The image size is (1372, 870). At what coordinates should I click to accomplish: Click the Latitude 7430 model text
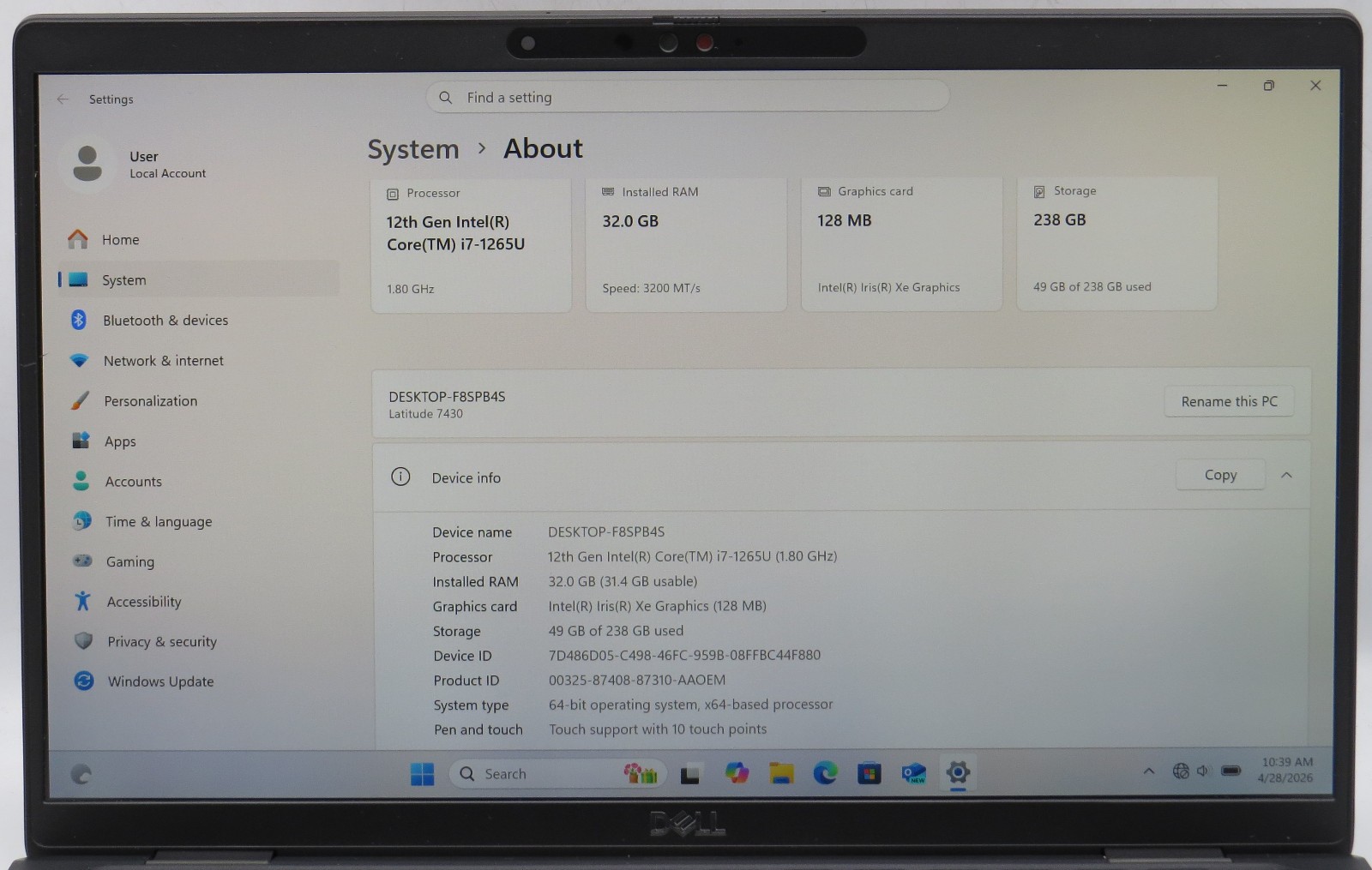[x=425, y=414]
